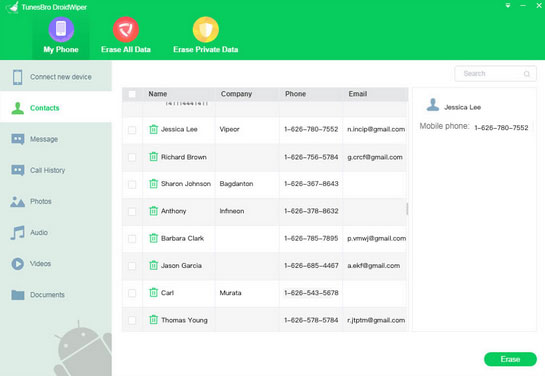Click the Audio music note icon
Screen dimensions: 545x376
click(17, 232)
